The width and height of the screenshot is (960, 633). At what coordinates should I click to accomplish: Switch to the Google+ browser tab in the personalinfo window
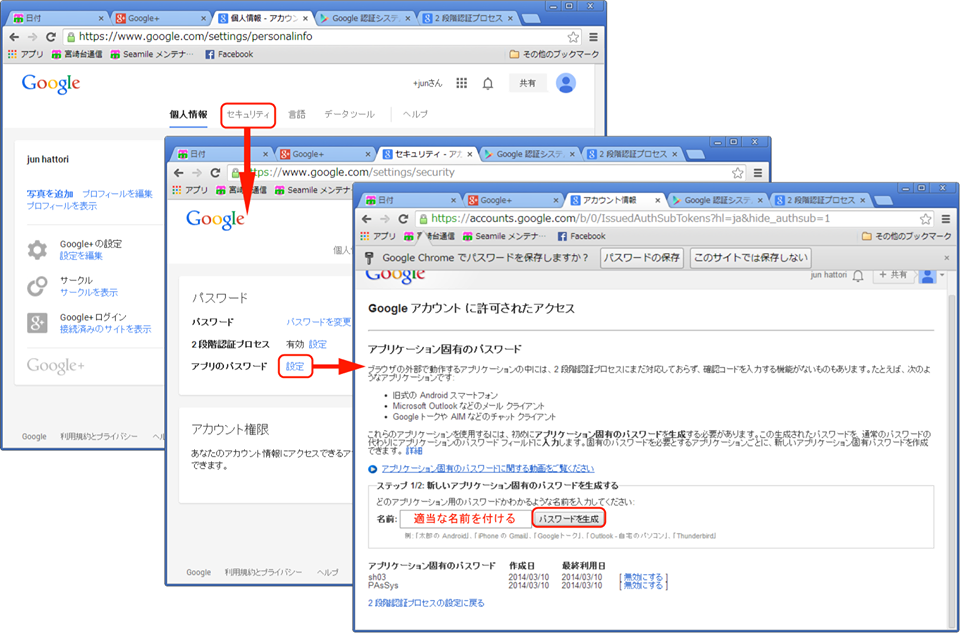point(162,18)
